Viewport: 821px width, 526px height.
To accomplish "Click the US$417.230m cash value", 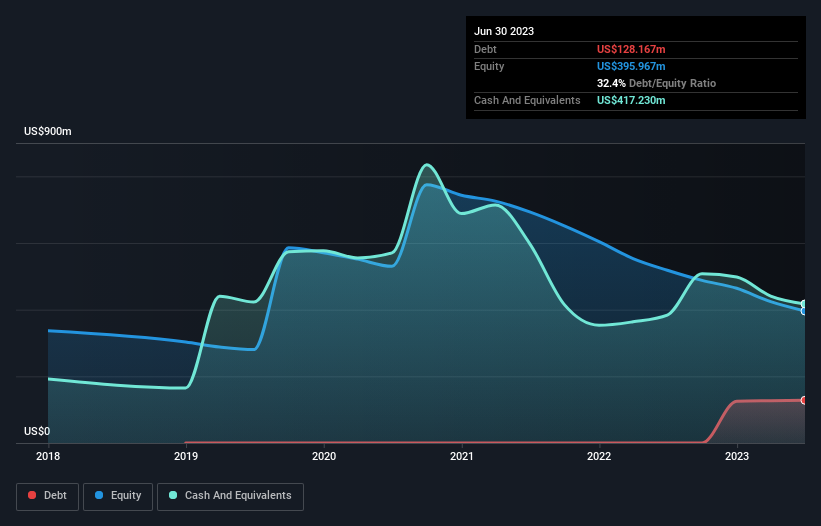I will click(x=631, y=100).
